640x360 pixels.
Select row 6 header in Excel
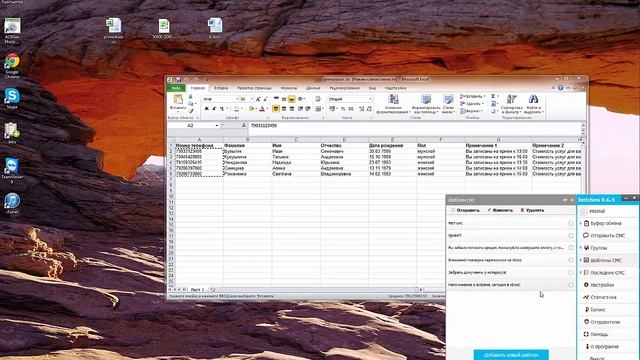171,174
